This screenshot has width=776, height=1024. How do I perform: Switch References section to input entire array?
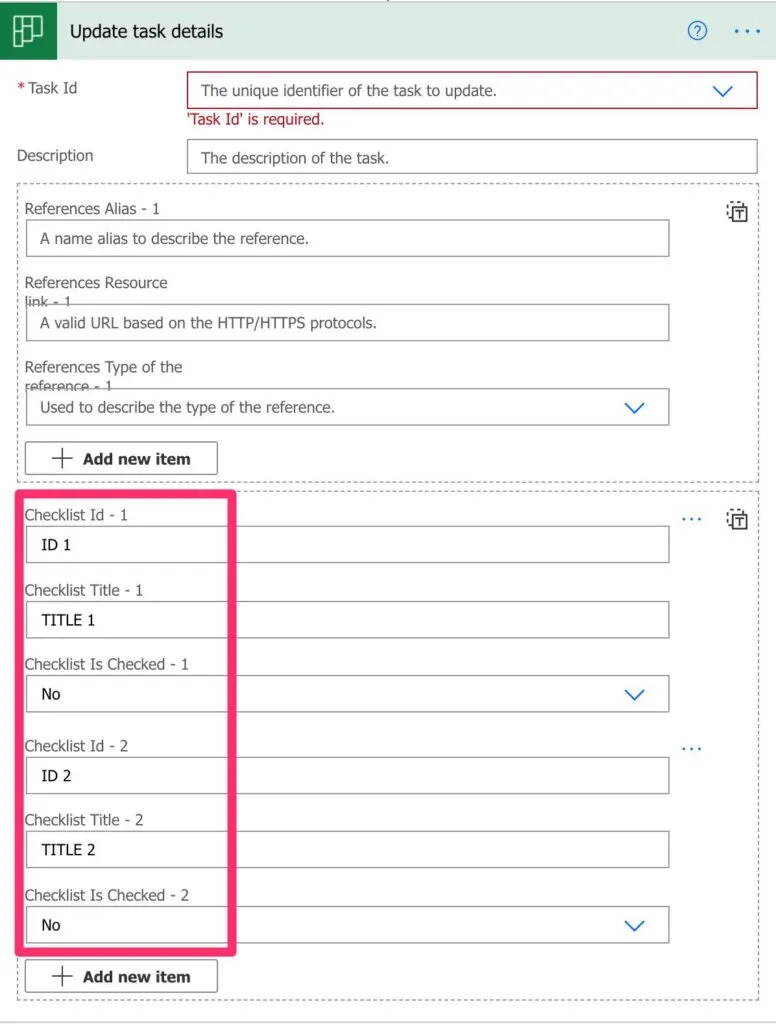pyautogui.click(x=737, y=212)
